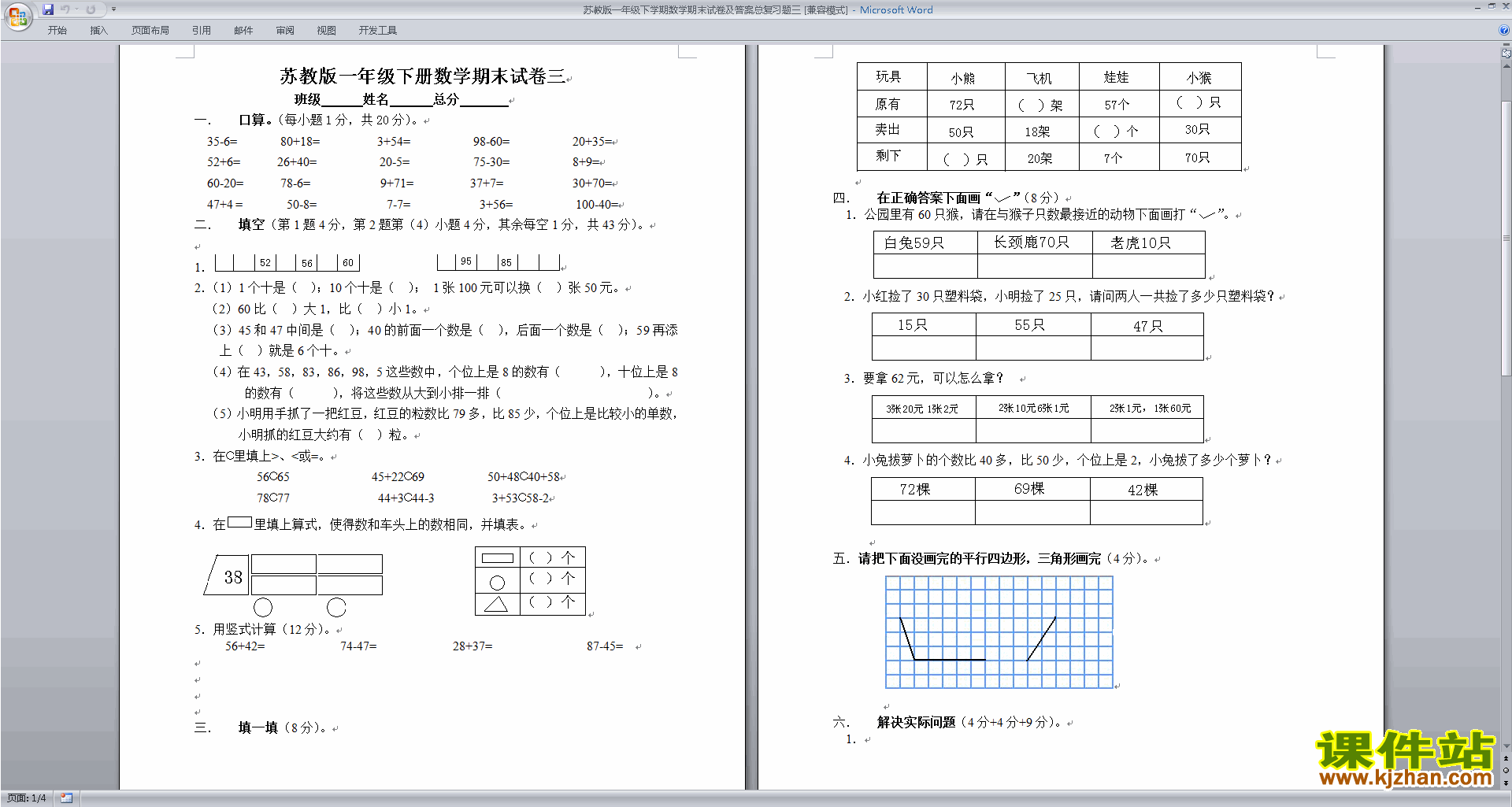The image size is (1512, 807).
Task: Click the 56+42= vertical calculation problem
Action: (245, 646)
